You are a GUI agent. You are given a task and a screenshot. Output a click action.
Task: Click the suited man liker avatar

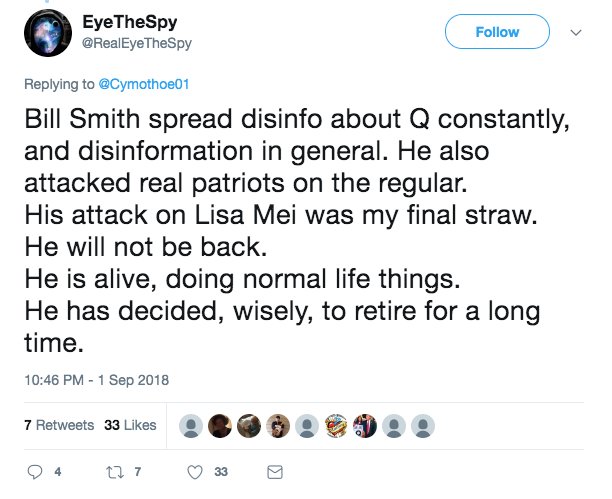(364, 425)
